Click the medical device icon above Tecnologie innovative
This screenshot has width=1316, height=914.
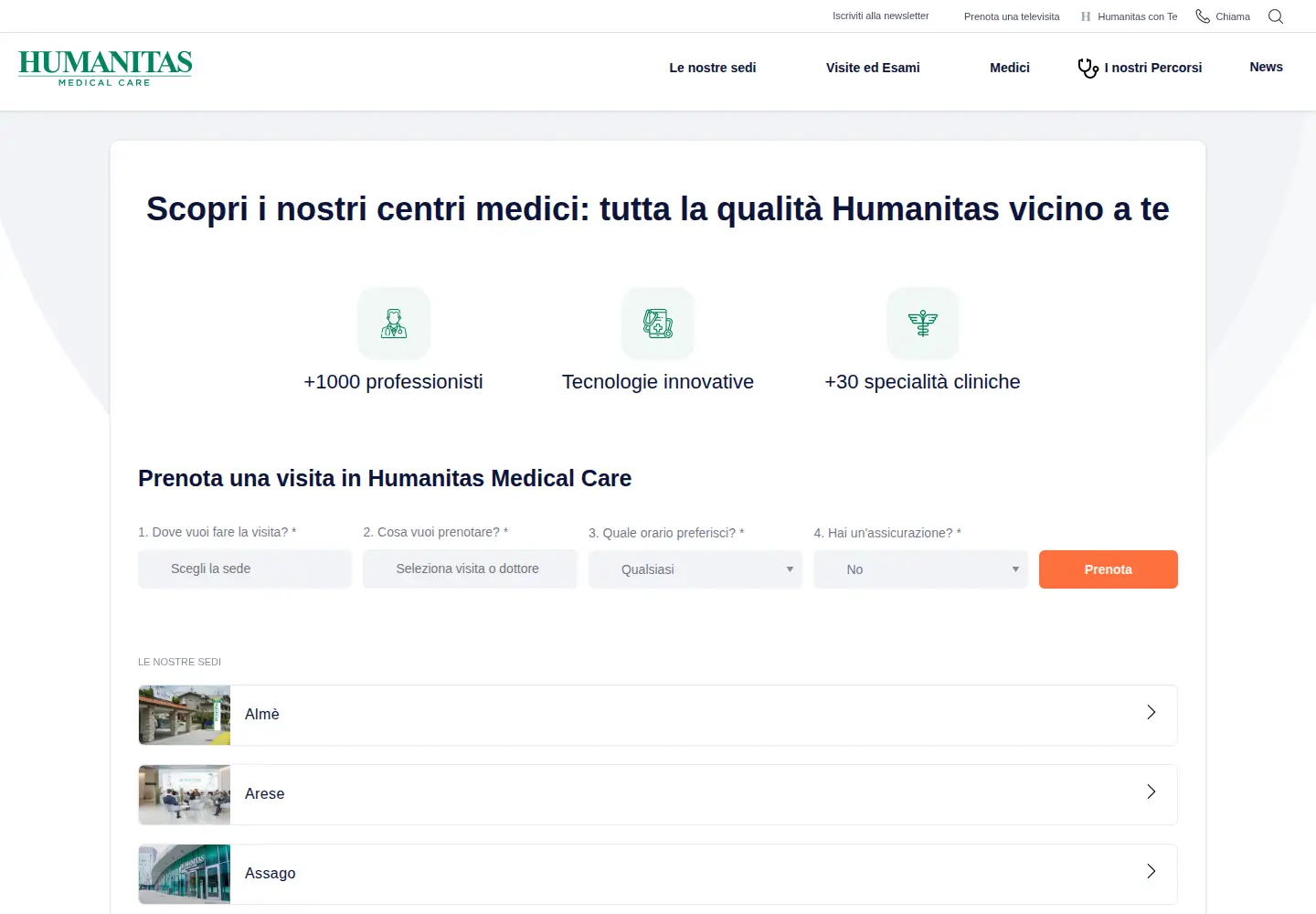(x=658, y=324)
